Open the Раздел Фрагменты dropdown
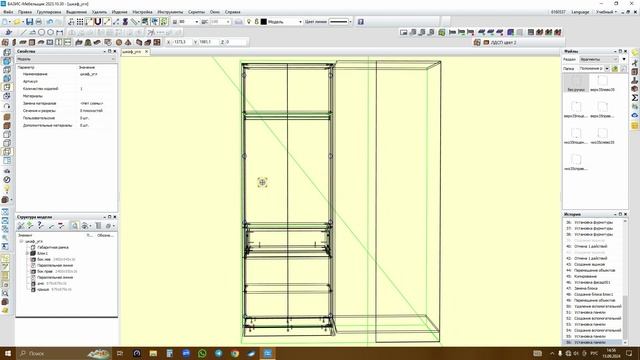Viewport: 640px width, 360px height. tap(599, 60)
